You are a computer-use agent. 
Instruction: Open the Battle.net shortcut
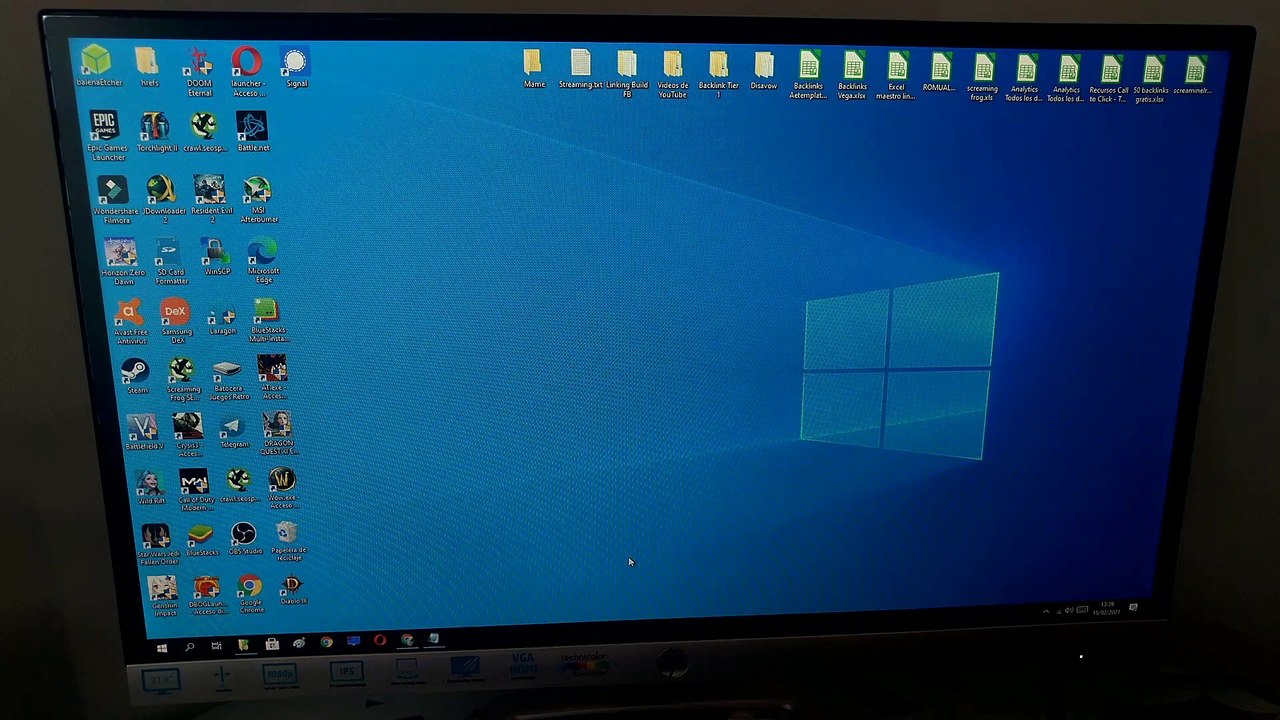point(252,131)
